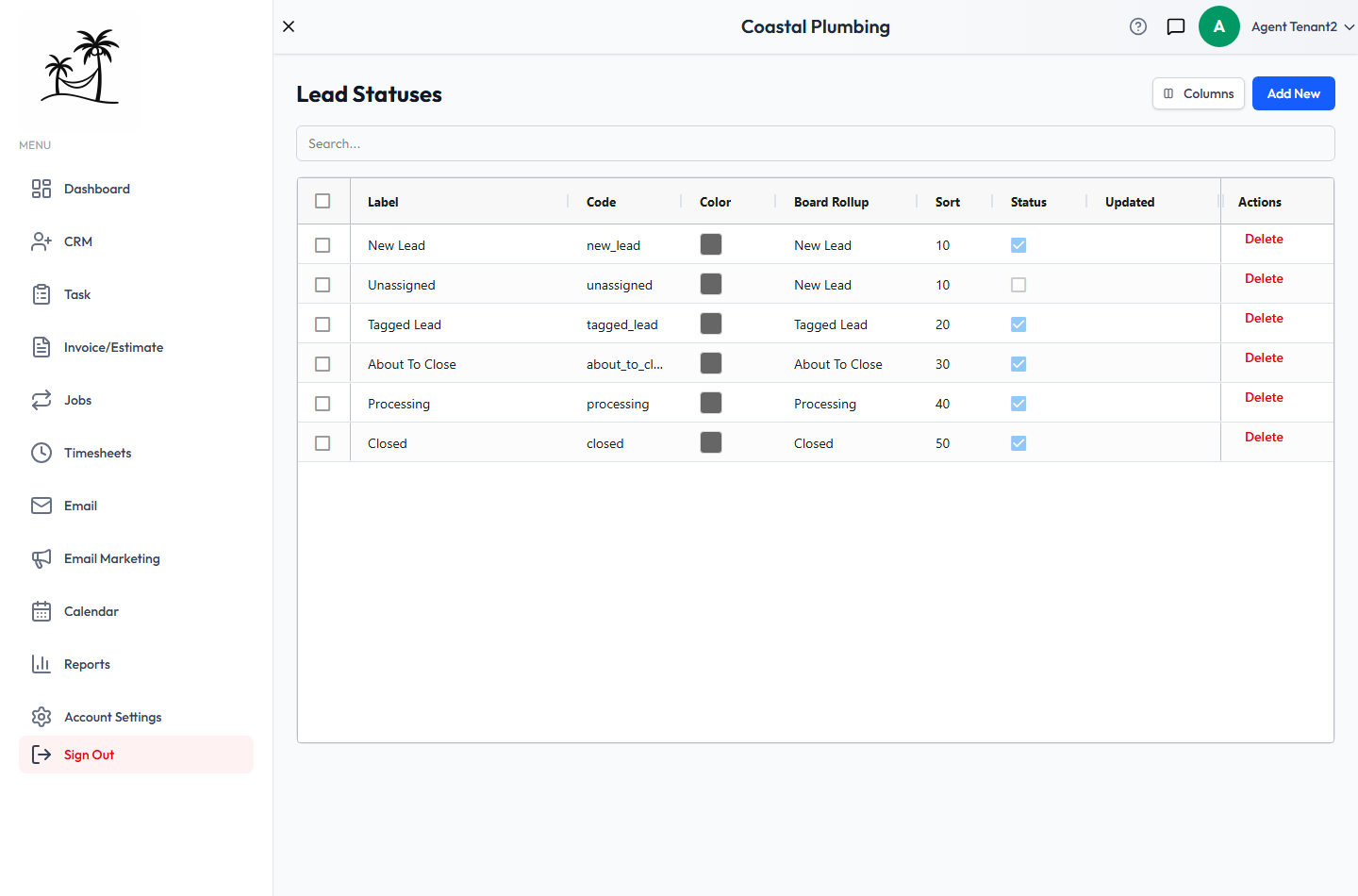1358x896 pixels.
Task: Expand the Agent Tenant2 user dropdown arrow
Action: 1350,27
